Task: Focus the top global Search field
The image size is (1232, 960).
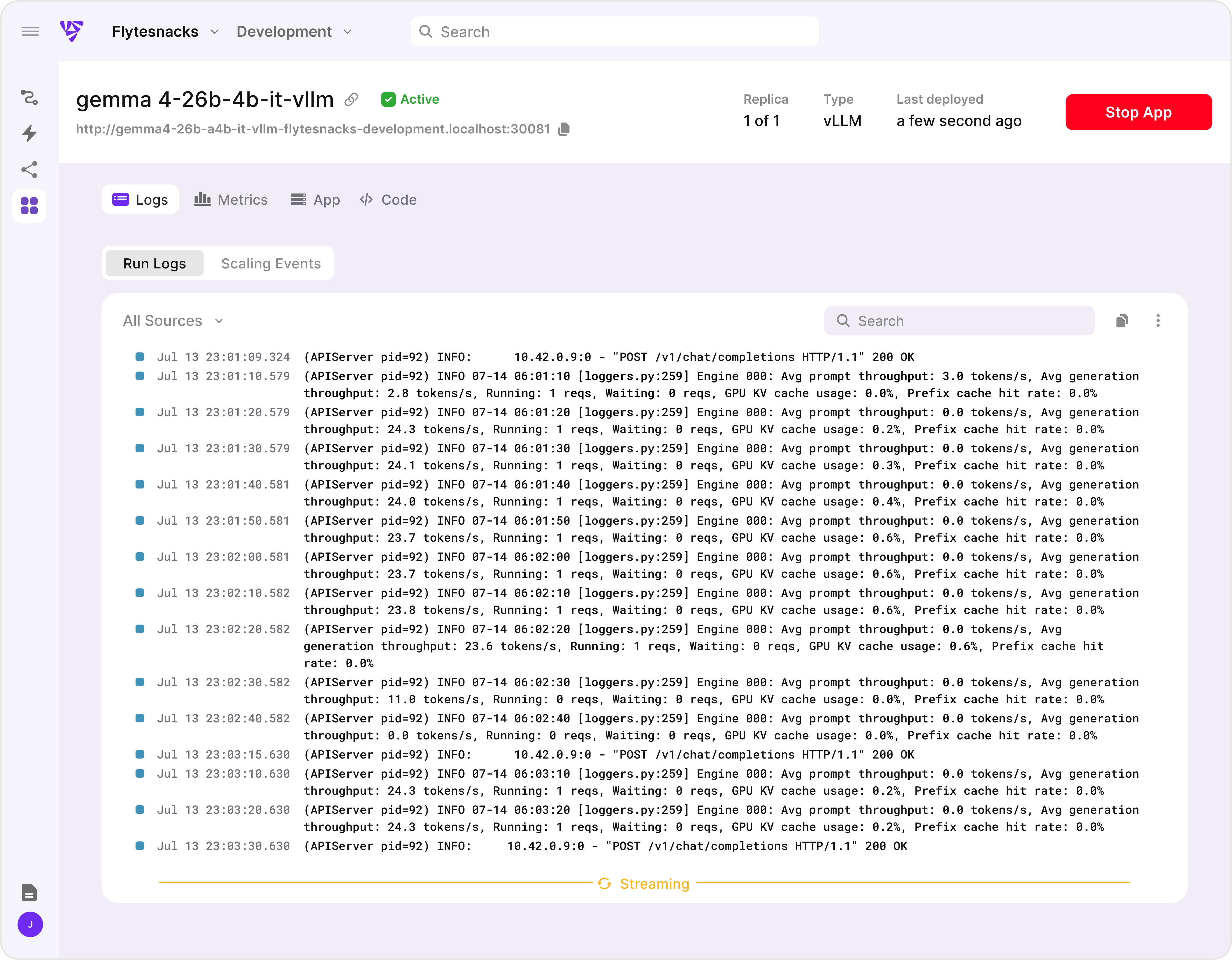Action: (615, 32)
